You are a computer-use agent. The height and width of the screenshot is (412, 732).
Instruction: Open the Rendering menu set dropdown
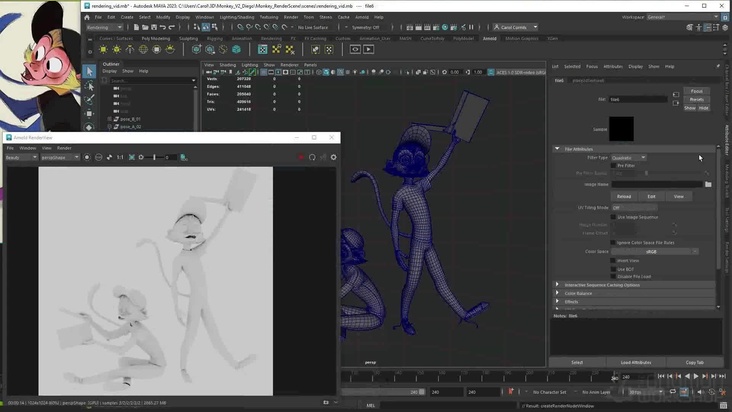pos(104,28)
